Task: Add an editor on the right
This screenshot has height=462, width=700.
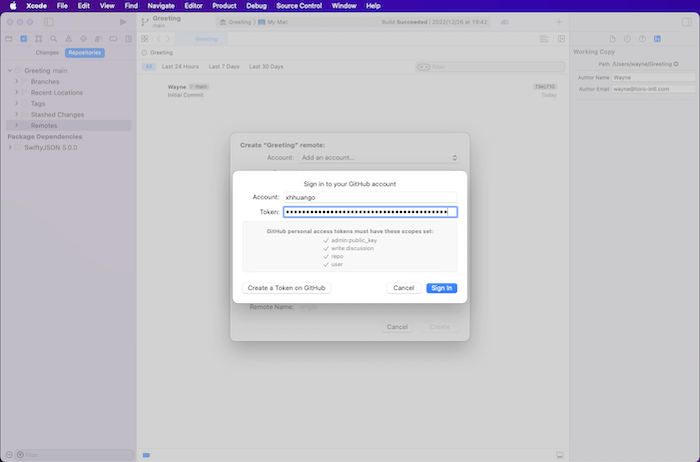Action: tap(561, 39)
